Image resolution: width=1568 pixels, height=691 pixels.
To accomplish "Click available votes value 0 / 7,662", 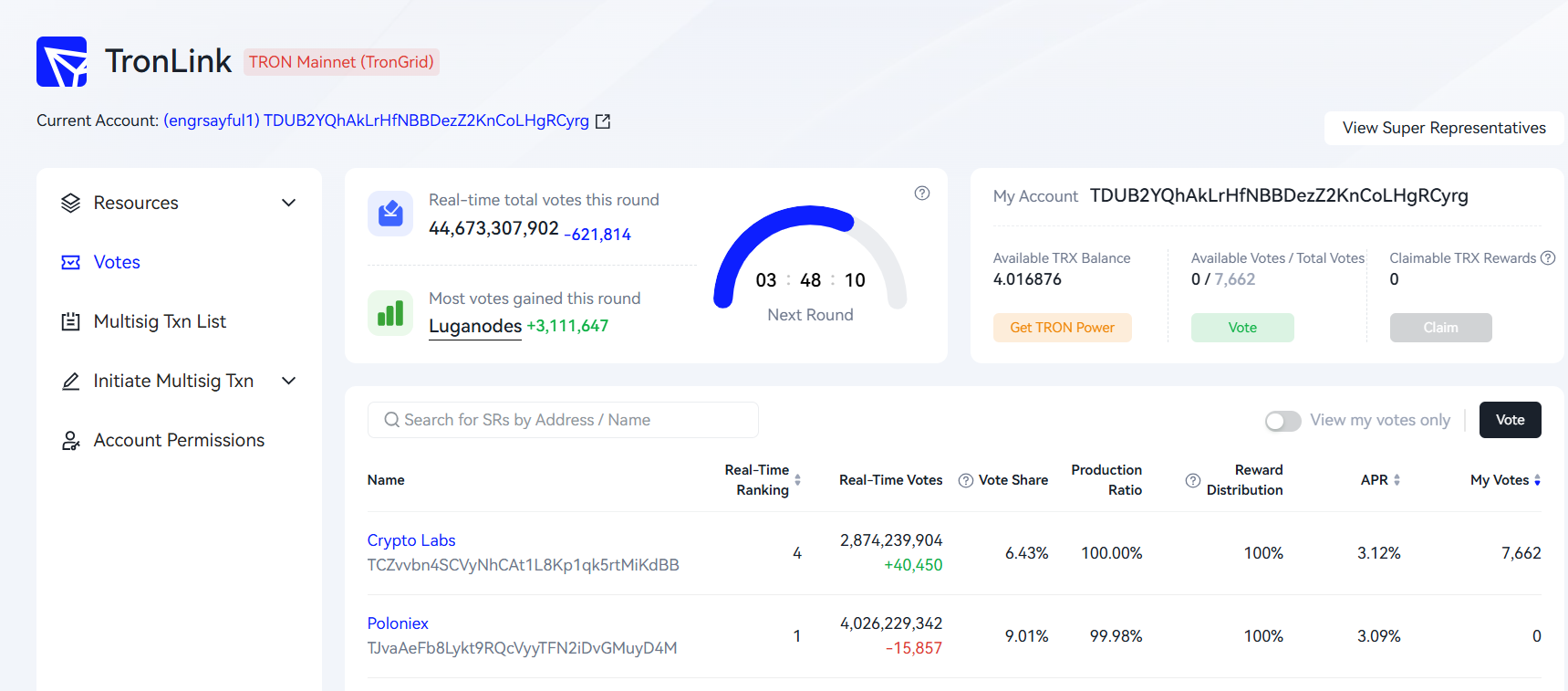I will [1223, 279].
